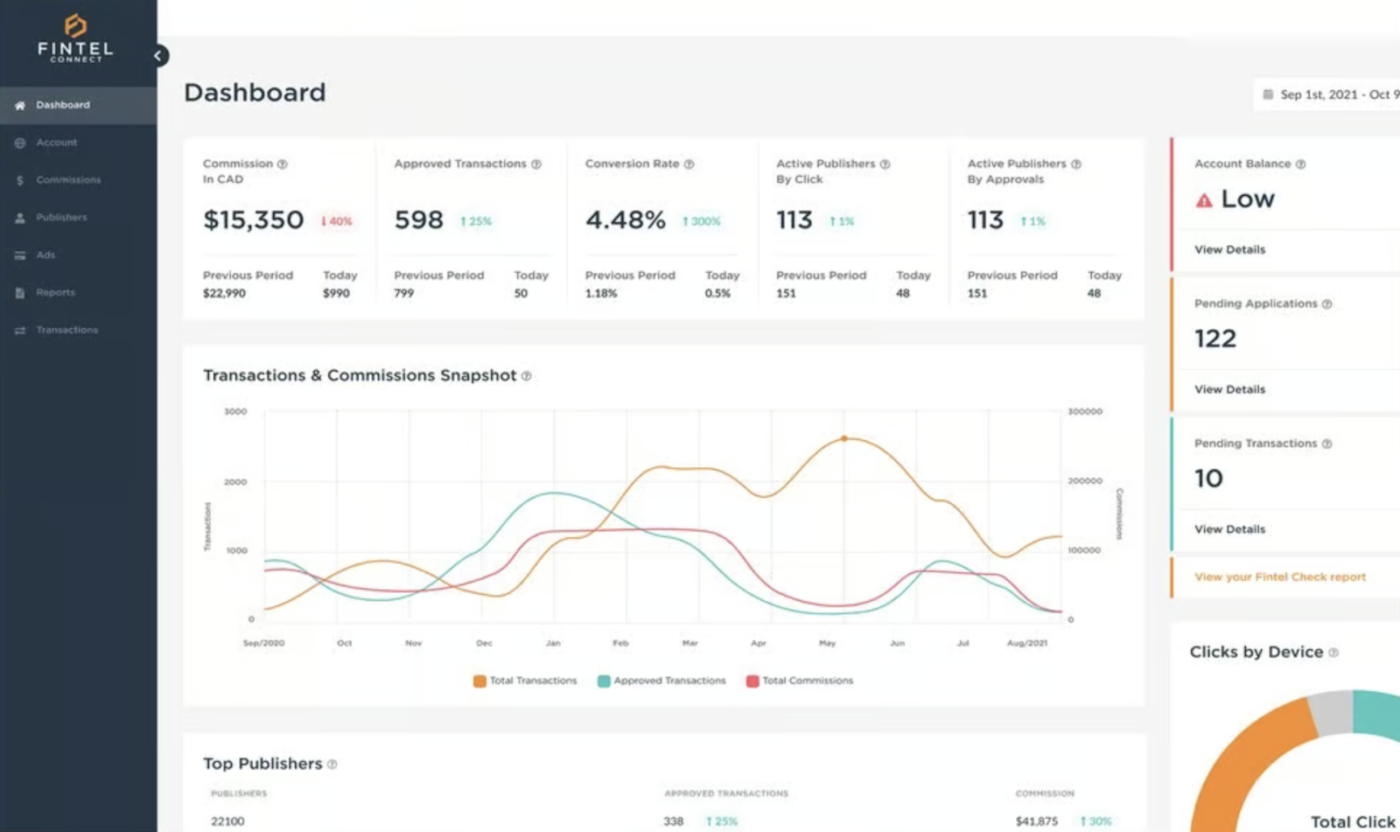Click the Publishers person icon in sidebar
The width and height of the screenshot is (1400, 832).
tap(20, 218)
